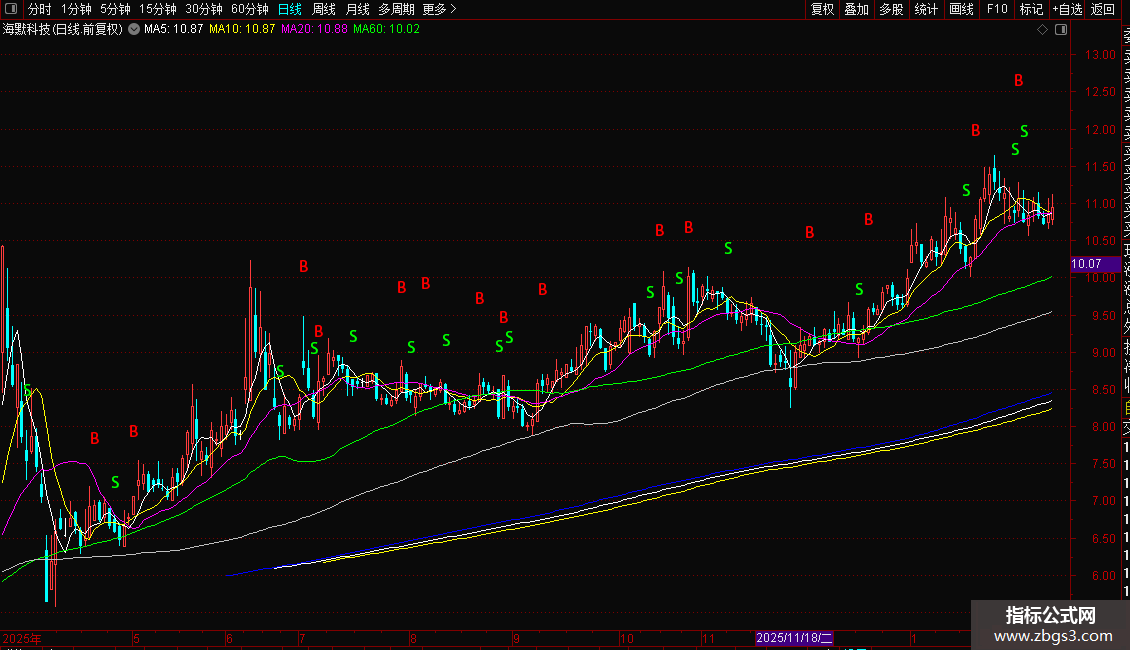Open the 多周期 multi-period view

click(x=396, y=9)
